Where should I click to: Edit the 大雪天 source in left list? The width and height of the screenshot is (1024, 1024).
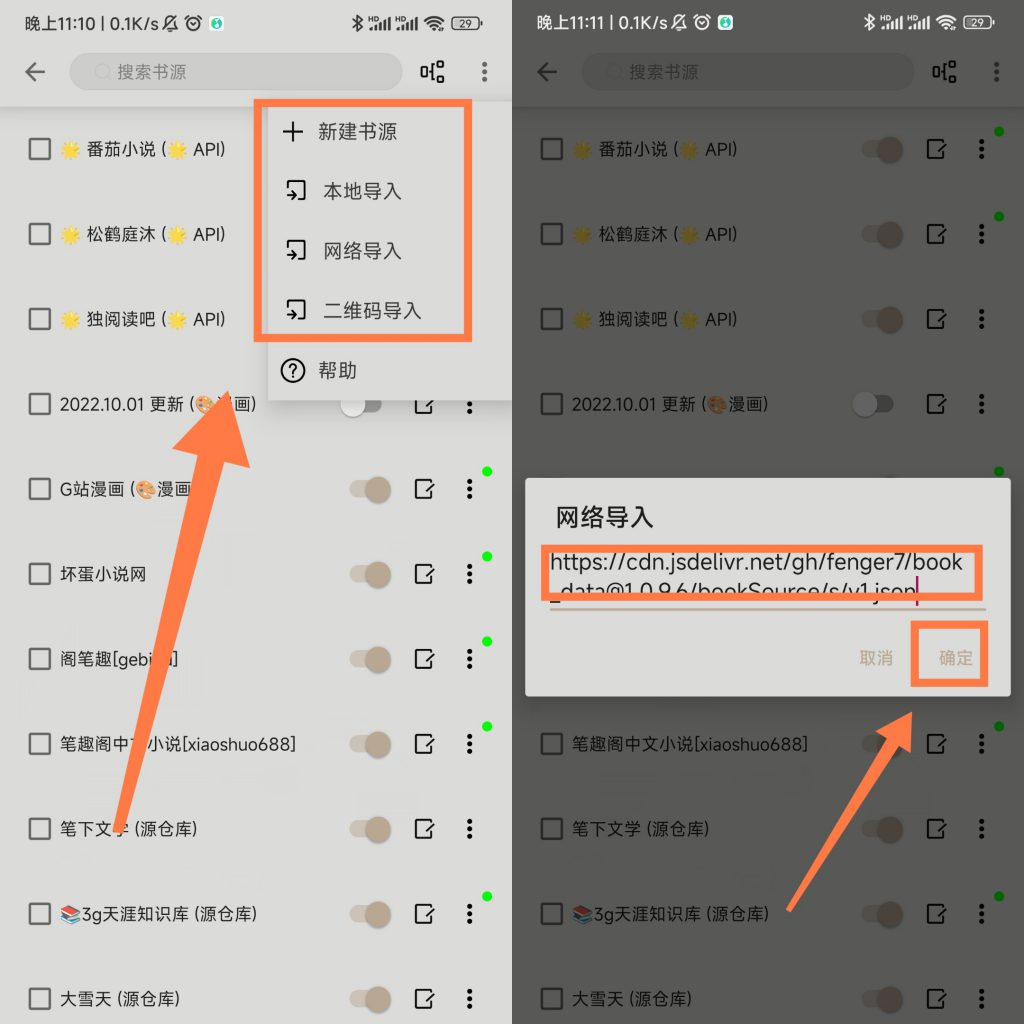pyautogui.click(x=424, y=999)
